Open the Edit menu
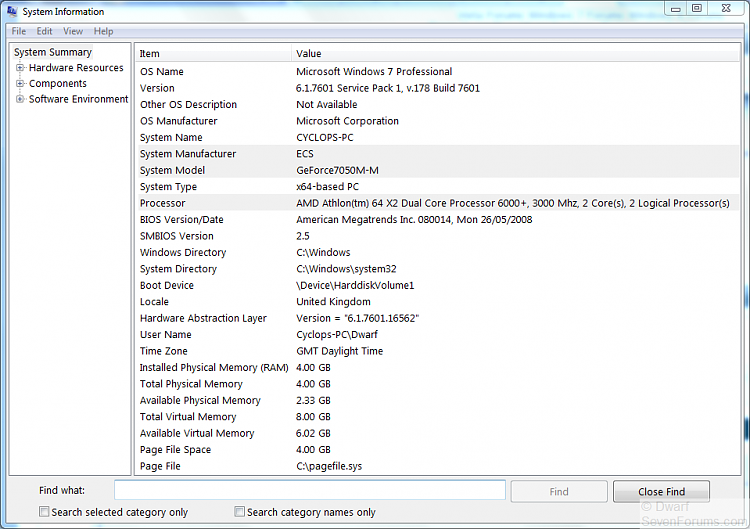The width and height of the screenshot is (750, 529). (44, 32)
